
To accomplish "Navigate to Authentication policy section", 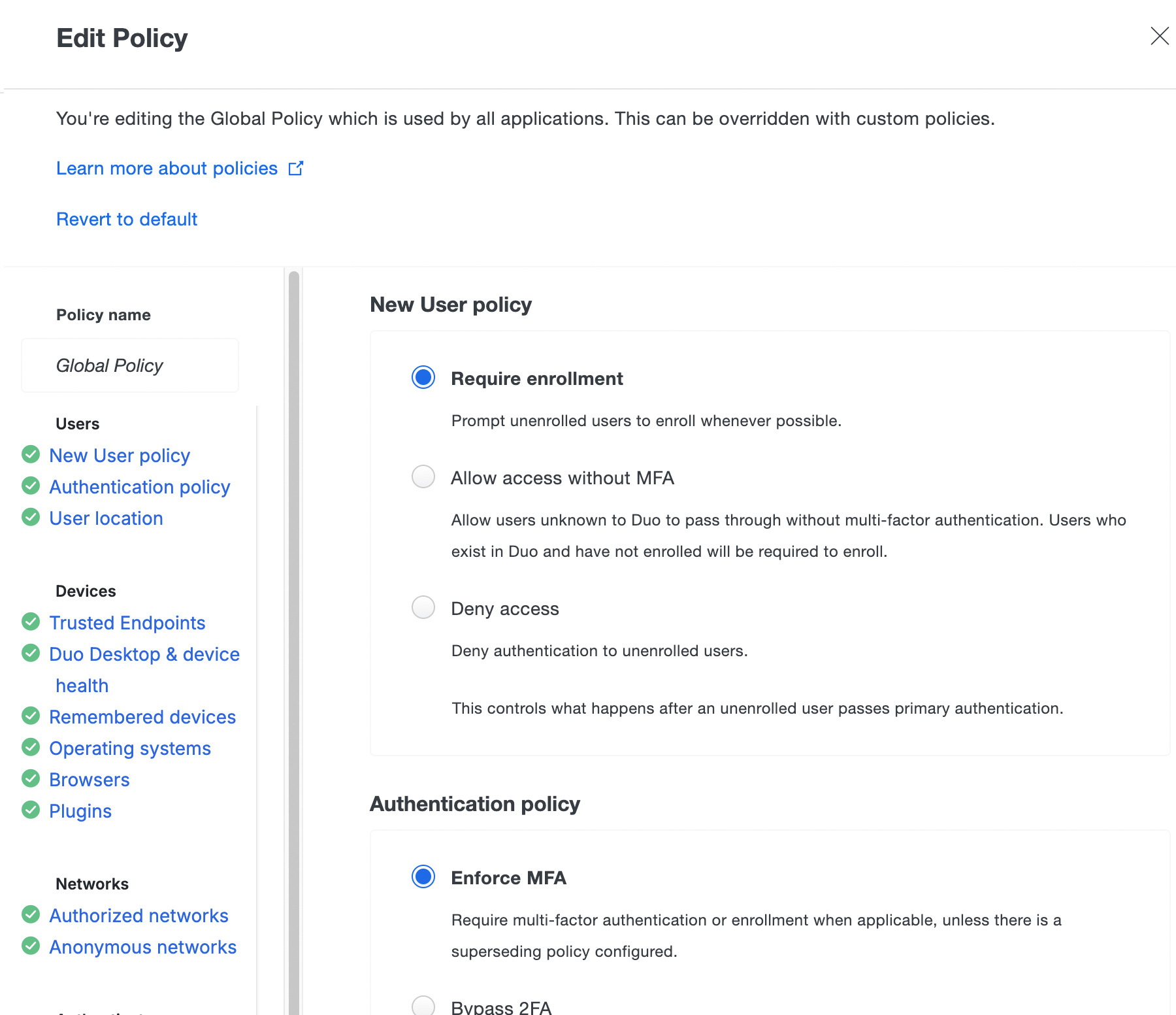I will point(140,486).
